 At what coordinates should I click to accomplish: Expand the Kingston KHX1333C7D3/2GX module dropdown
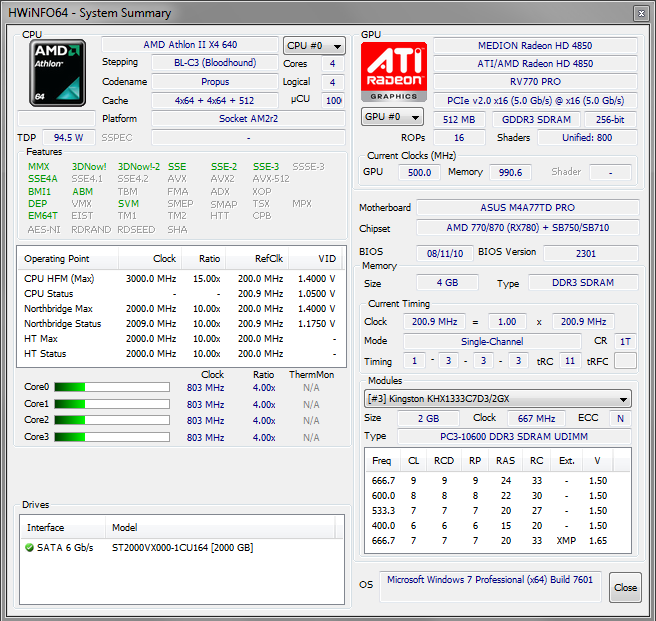click(x=497, y=399)
